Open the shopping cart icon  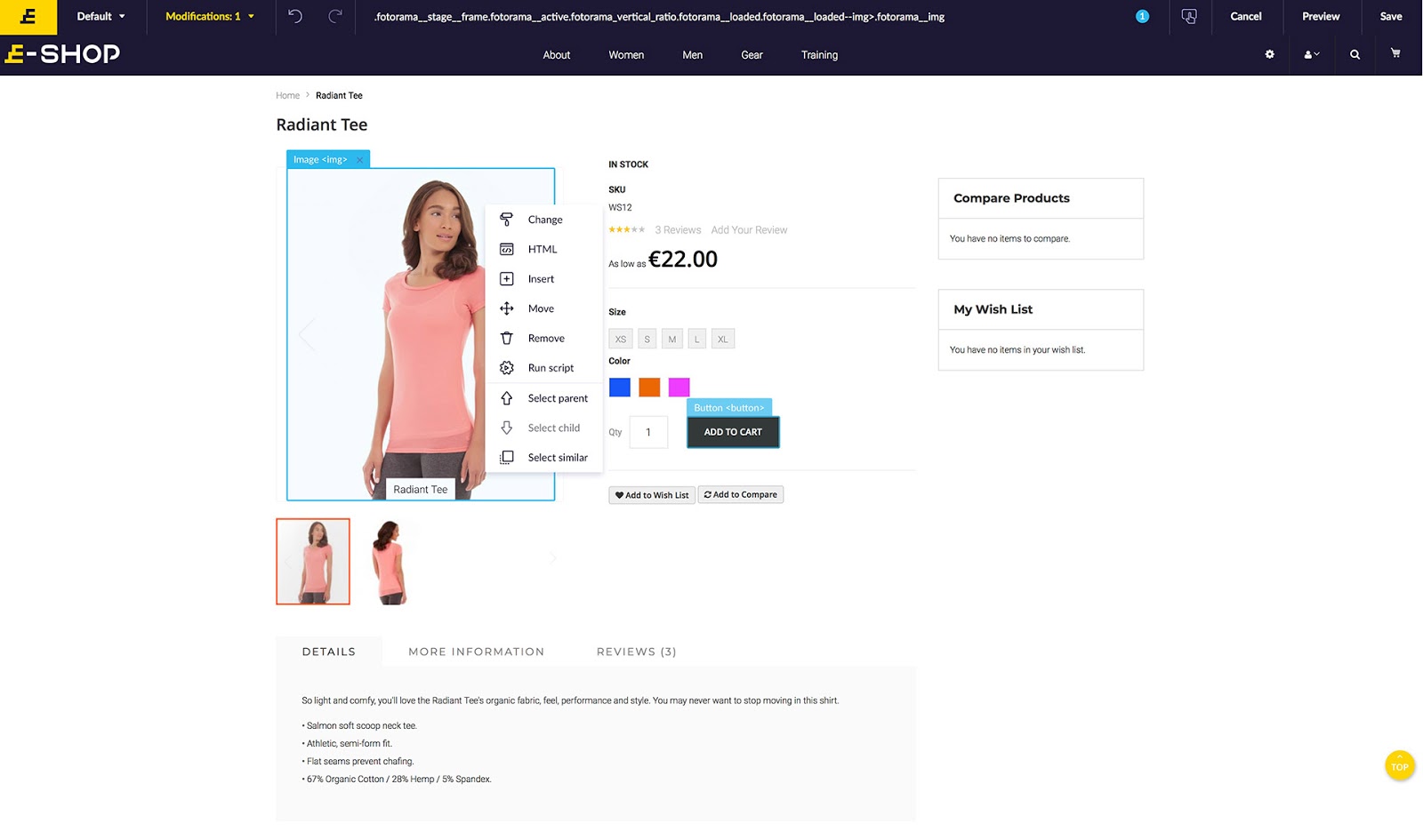pos(1395,53)
